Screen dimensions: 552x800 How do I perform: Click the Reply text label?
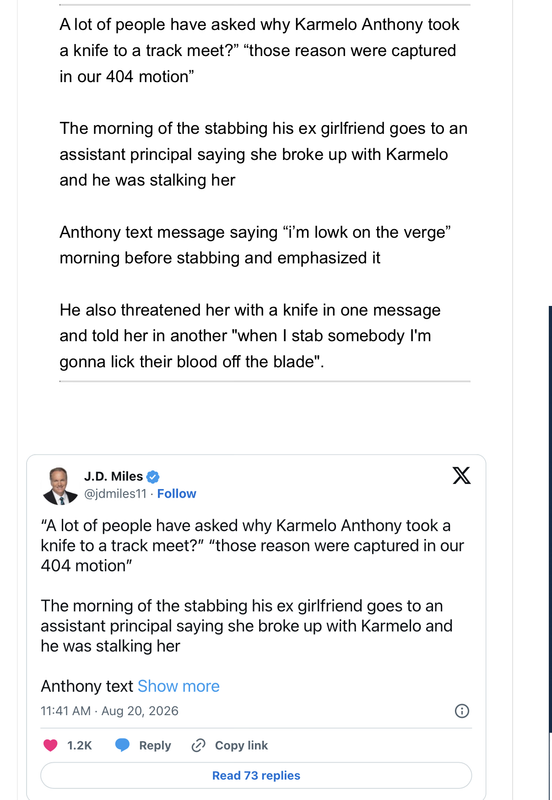click(x=155, y=745)
